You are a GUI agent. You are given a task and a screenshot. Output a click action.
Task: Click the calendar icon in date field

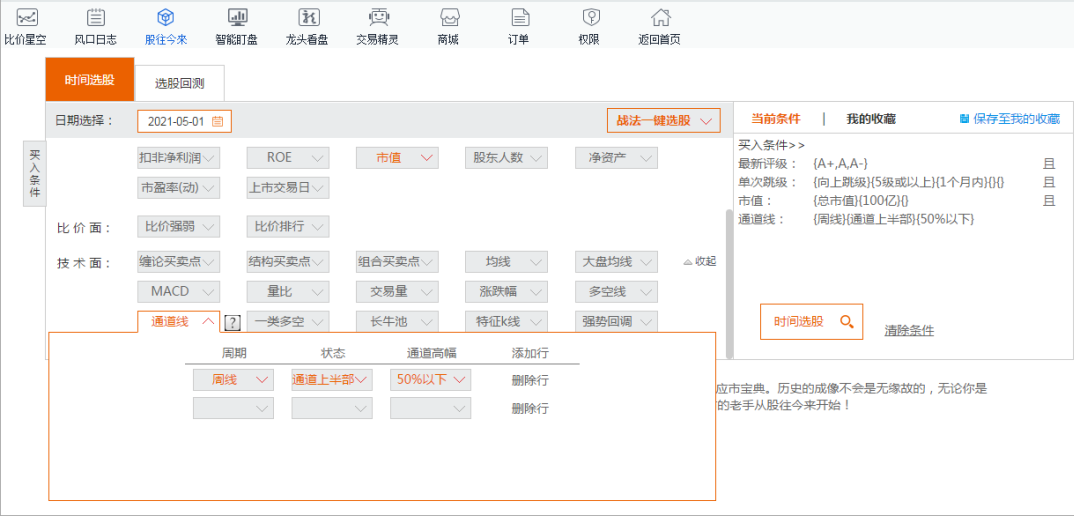click(217, 121)
